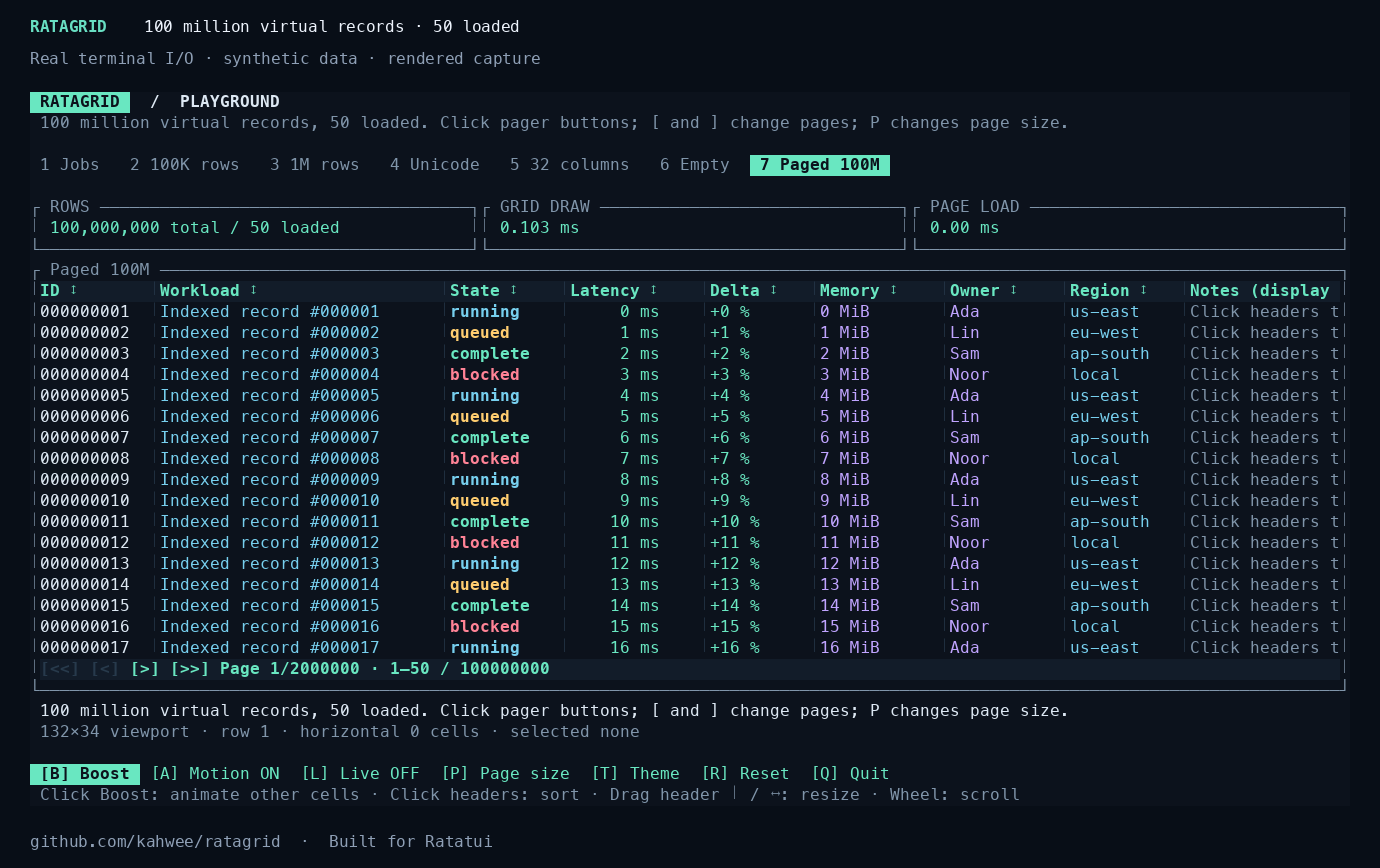The width and height of the screenshot is (1380, 868).
Task: Click the [R] Reset button
Action: tap(745, 774)
